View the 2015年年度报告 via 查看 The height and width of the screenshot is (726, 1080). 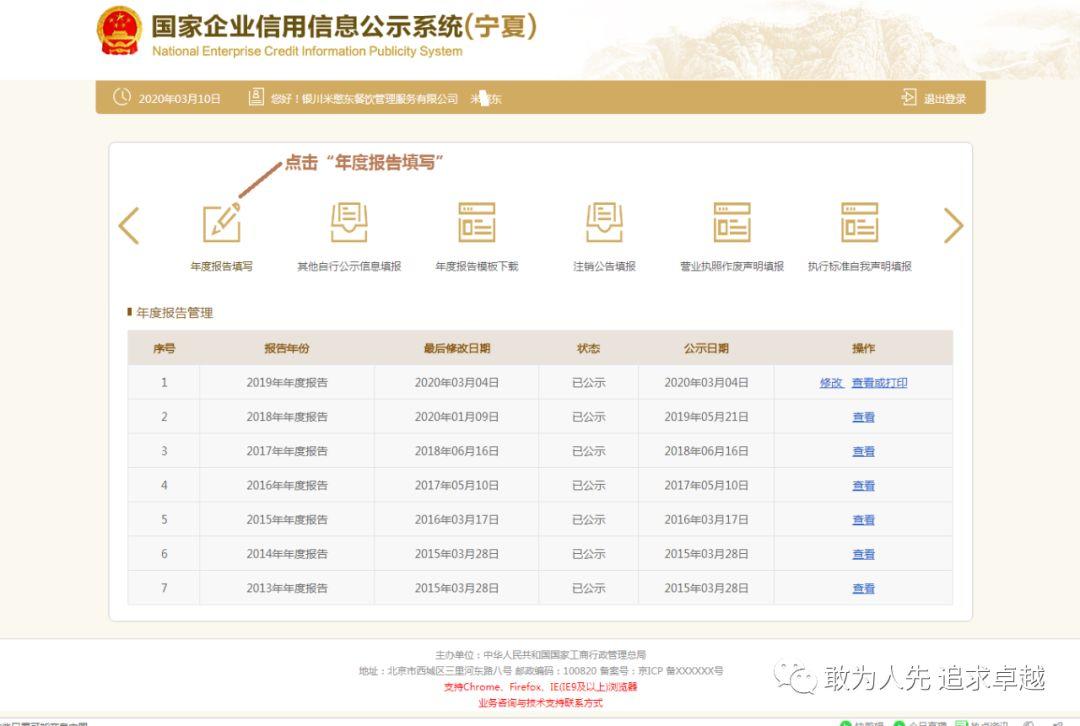click(x=863, y=520)
